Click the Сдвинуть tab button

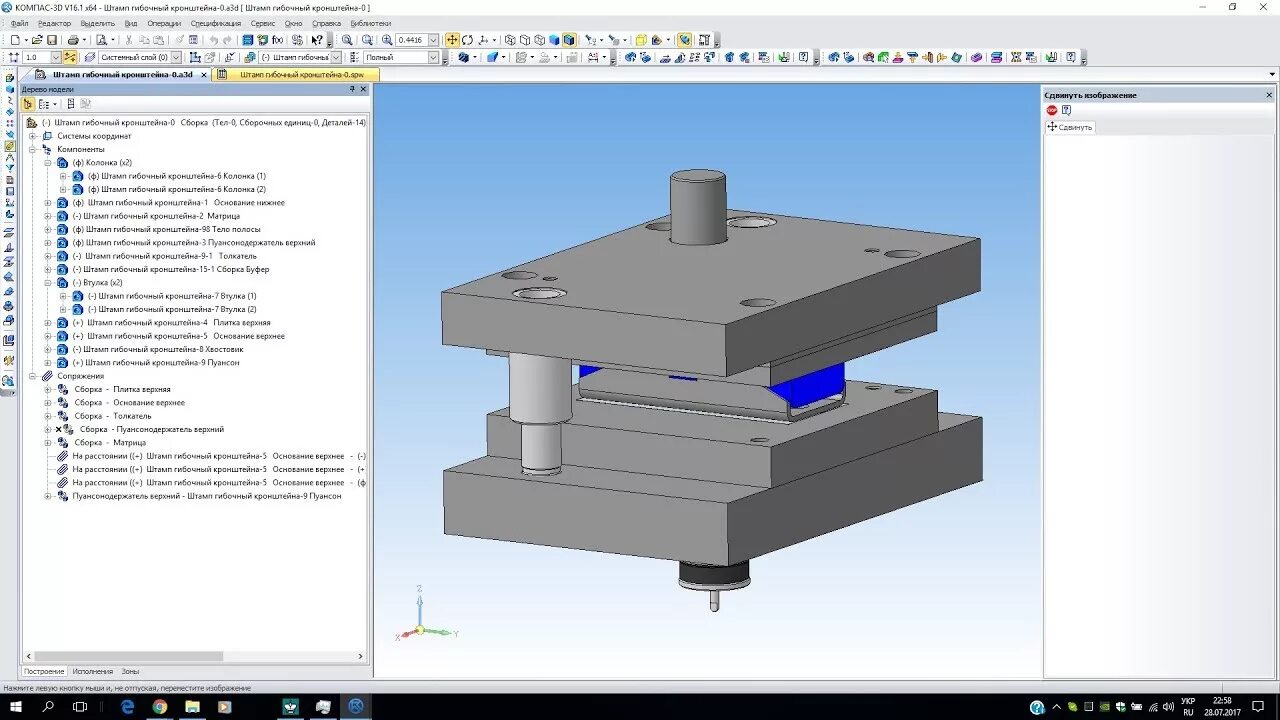tap(1070, 127)
